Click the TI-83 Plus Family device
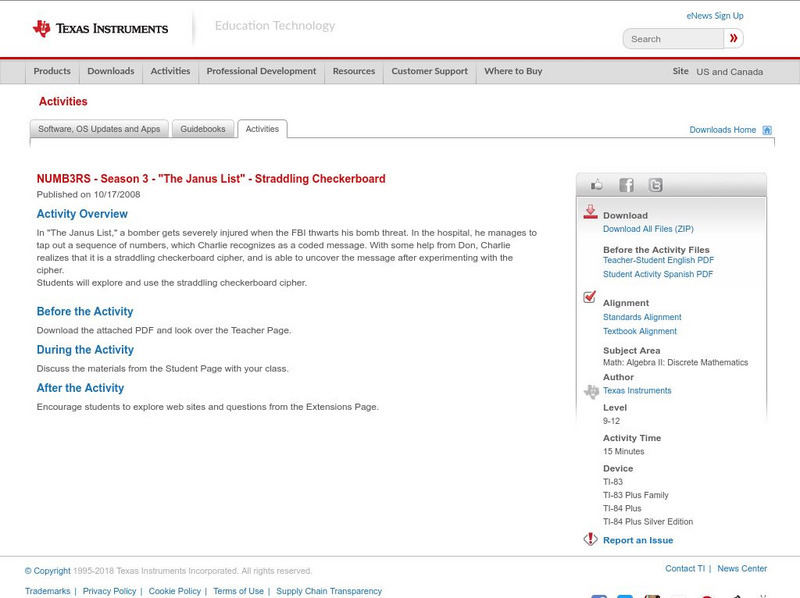 tap(636, 495)
